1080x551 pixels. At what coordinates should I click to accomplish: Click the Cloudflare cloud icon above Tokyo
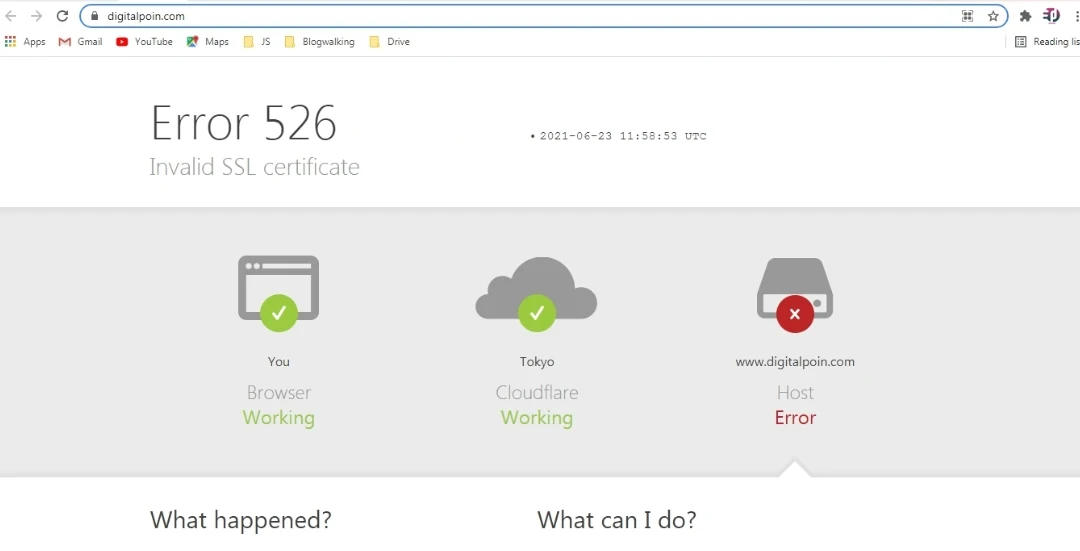pyautogui.click(x=537, y=294)
